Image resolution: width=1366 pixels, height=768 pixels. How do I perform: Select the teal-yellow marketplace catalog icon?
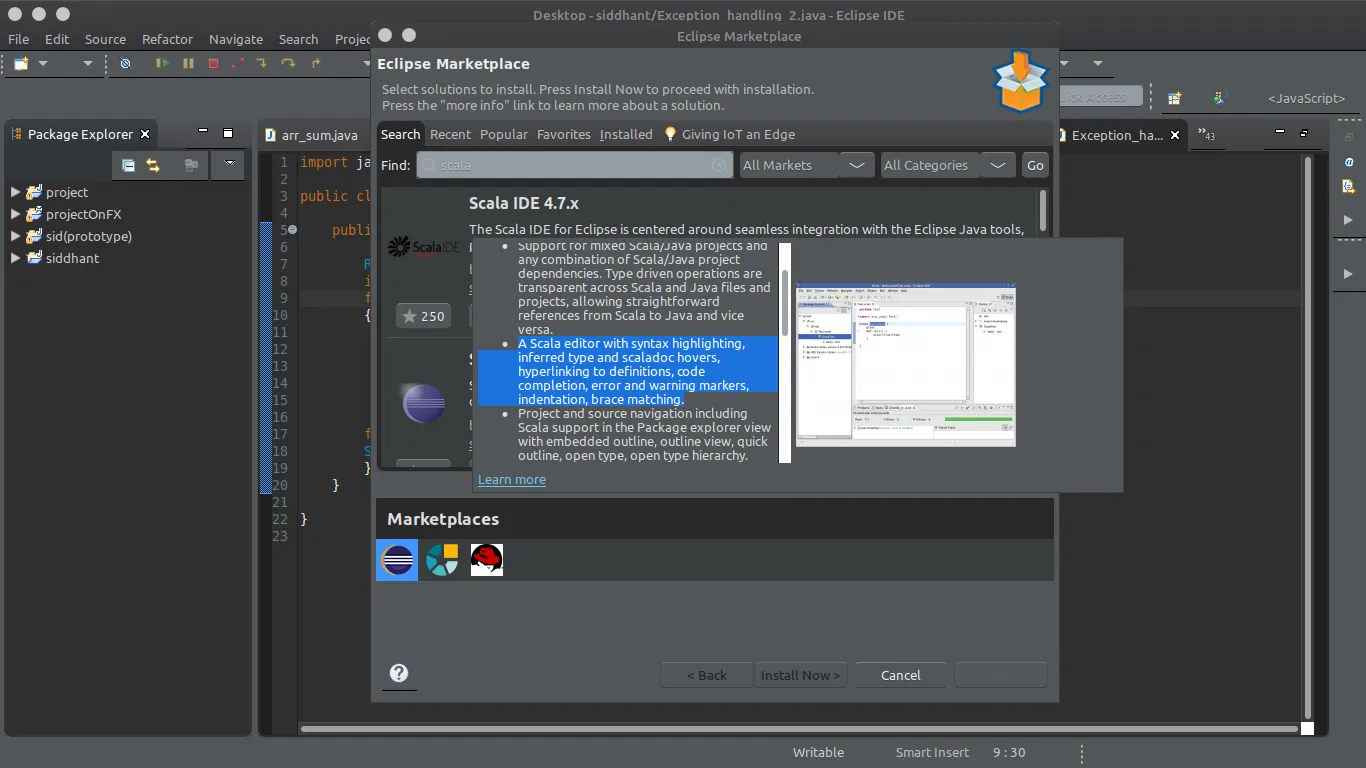[x=442, y=560]
